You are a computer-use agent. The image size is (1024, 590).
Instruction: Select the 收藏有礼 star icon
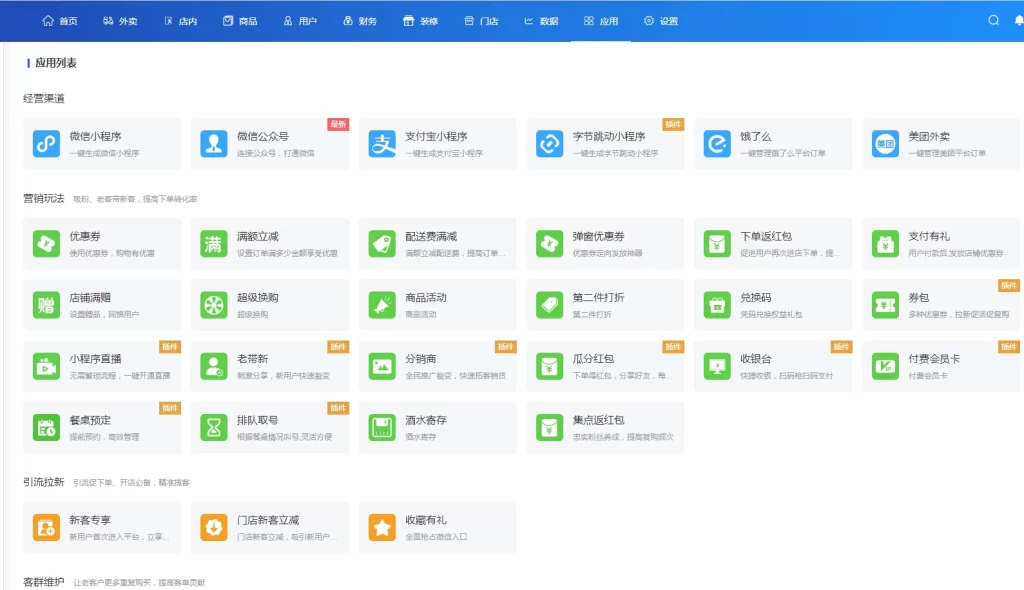tap(382, 527)
